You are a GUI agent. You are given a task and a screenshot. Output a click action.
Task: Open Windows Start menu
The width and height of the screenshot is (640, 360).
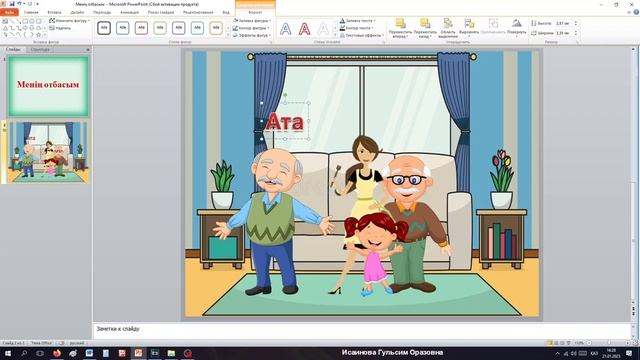[x=7, y=353]
